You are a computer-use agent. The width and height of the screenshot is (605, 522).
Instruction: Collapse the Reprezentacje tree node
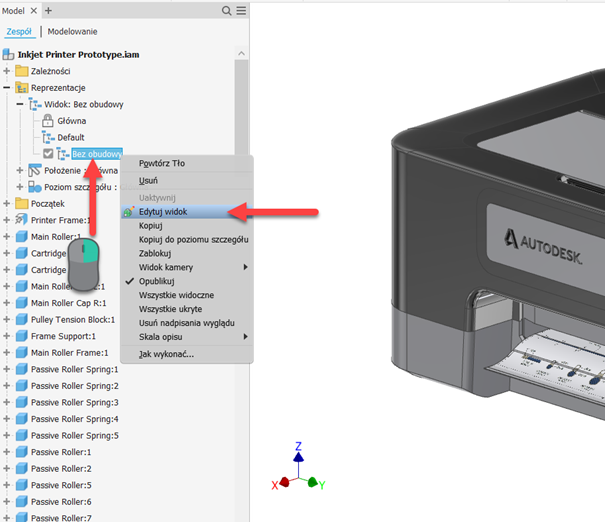[7, 87]
